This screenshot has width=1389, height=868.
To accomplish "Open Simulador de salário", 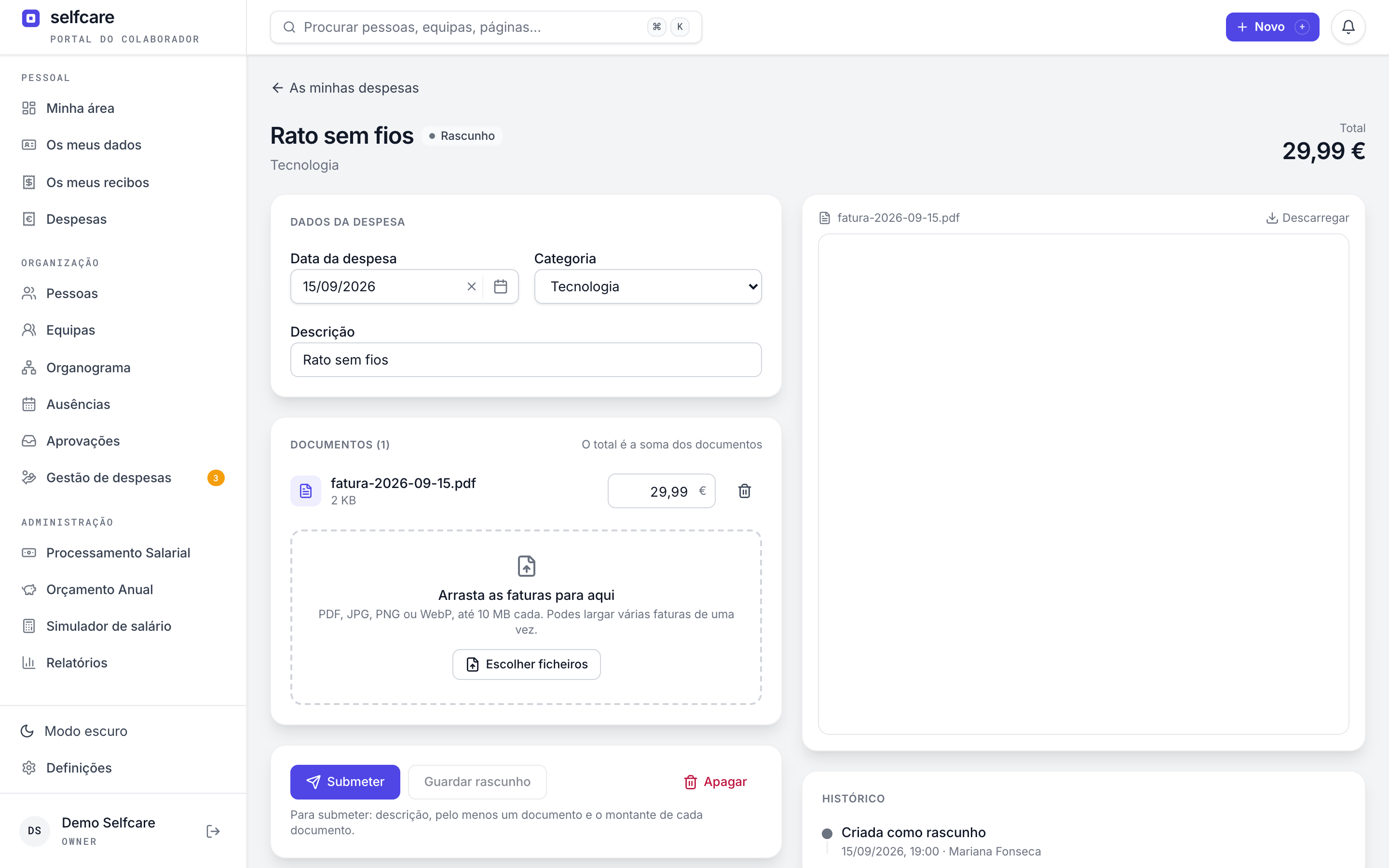I will [123, 626].
